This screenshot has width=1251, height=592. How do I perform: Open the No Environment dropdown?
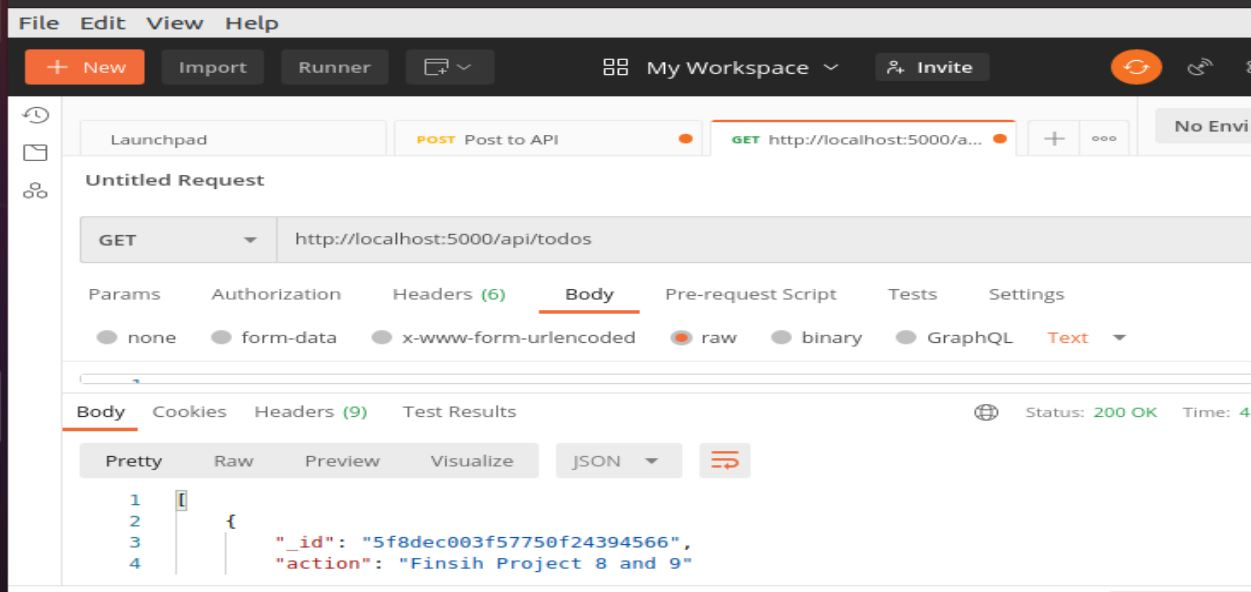1203,126
